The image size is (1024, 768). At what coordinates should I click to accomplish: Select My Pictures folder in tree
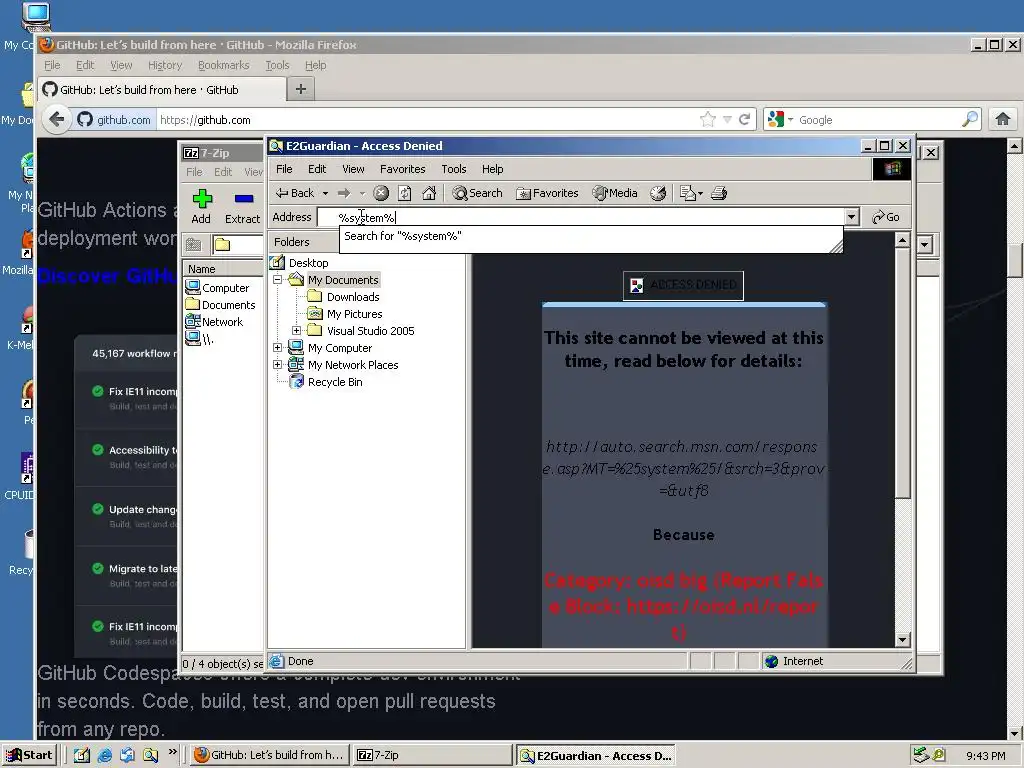click(x=354, y=314)
